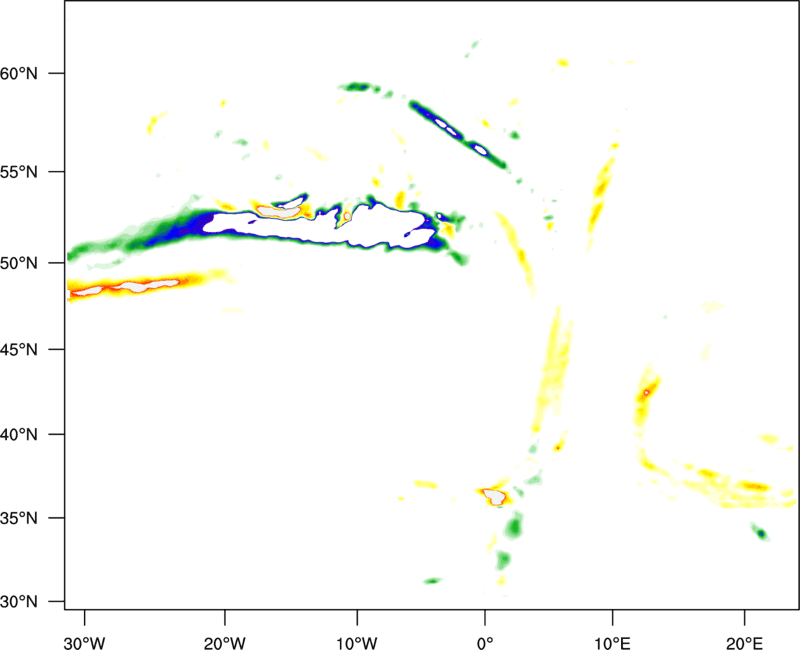Viewport: 800px width, 650px height.
Task: Click the 10°W longitude label
Action: 357,643
